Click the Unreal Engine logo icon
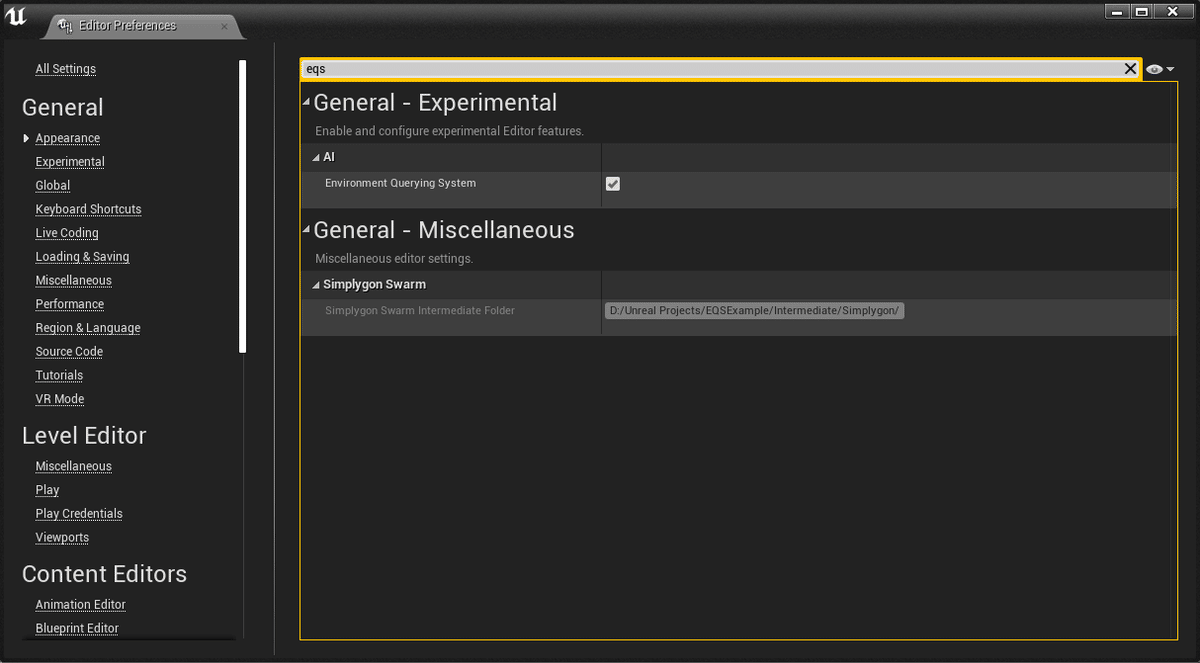Screen dimensions: 1200x663 (16, 17)
